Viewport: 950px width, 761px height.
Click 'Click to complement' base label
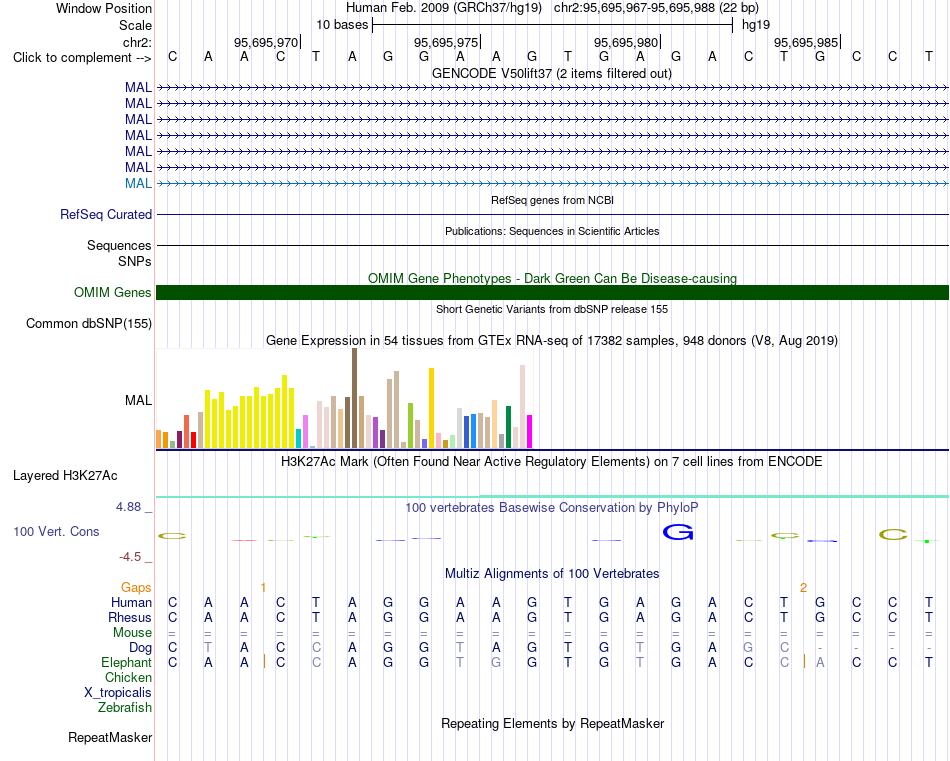(82, 58)
